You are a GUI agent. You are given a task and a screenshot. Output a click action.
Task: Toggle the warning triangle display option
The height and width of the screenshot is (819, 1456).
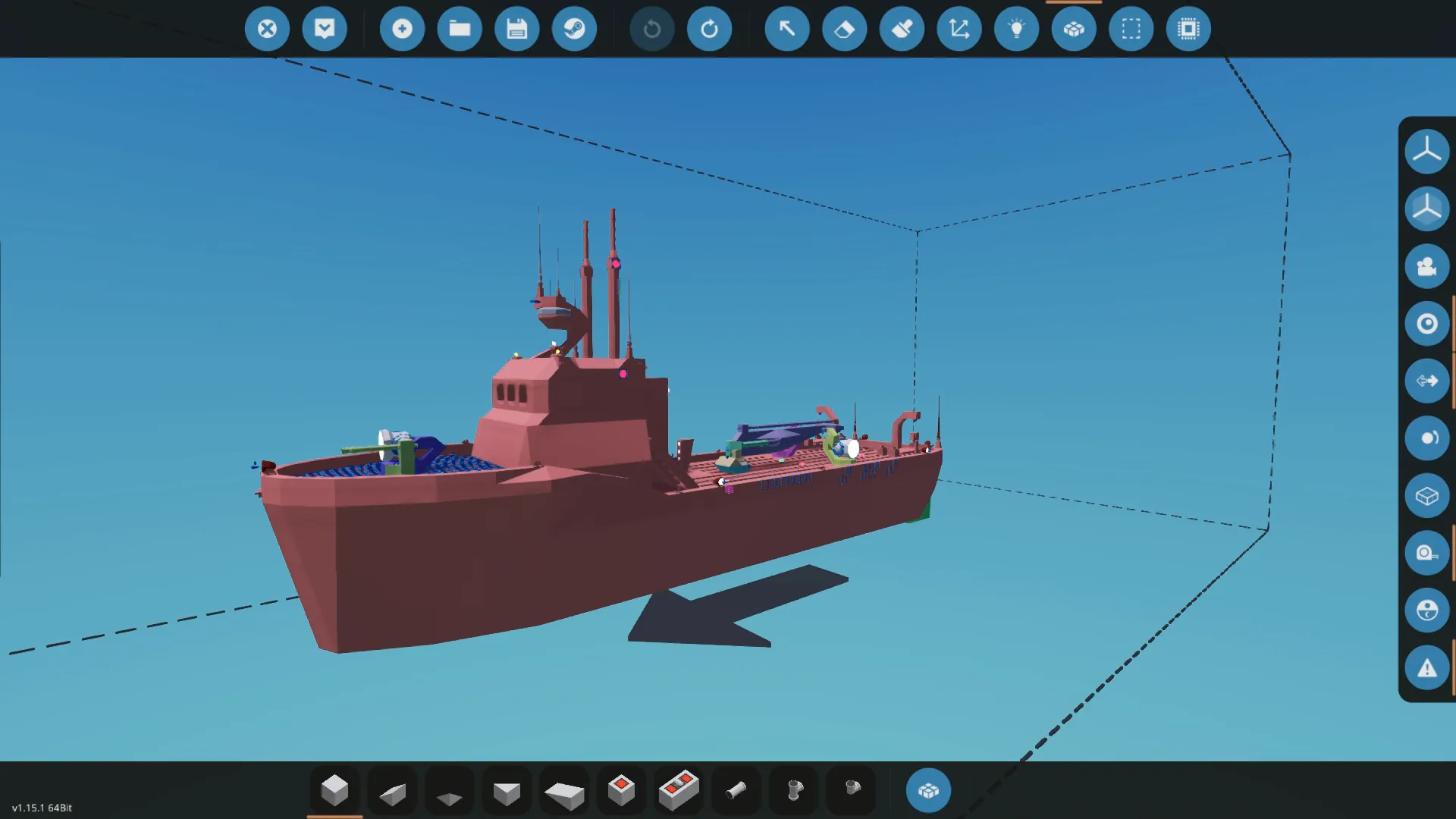[x=1426, y=668]
